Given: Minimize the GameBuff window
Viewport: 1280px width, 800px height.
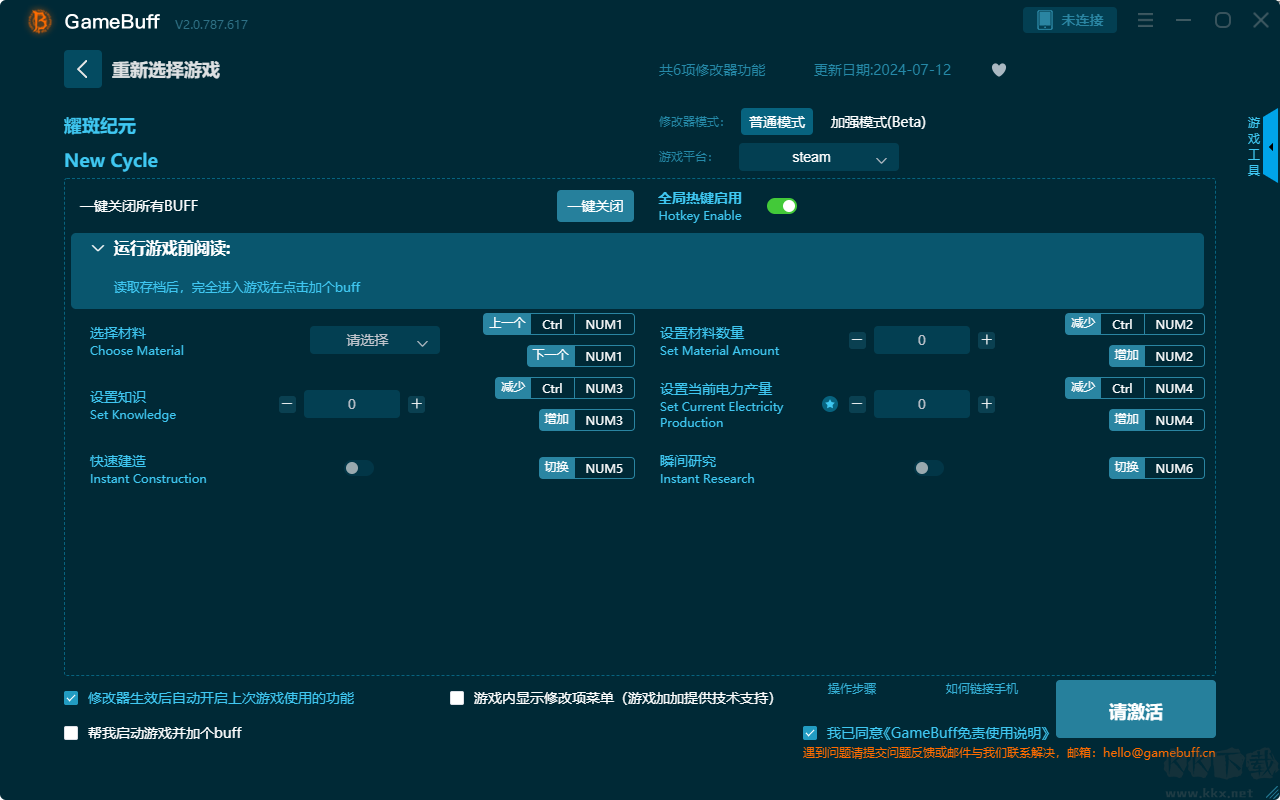Looking at the screenshot, I should pos(1184,21).
